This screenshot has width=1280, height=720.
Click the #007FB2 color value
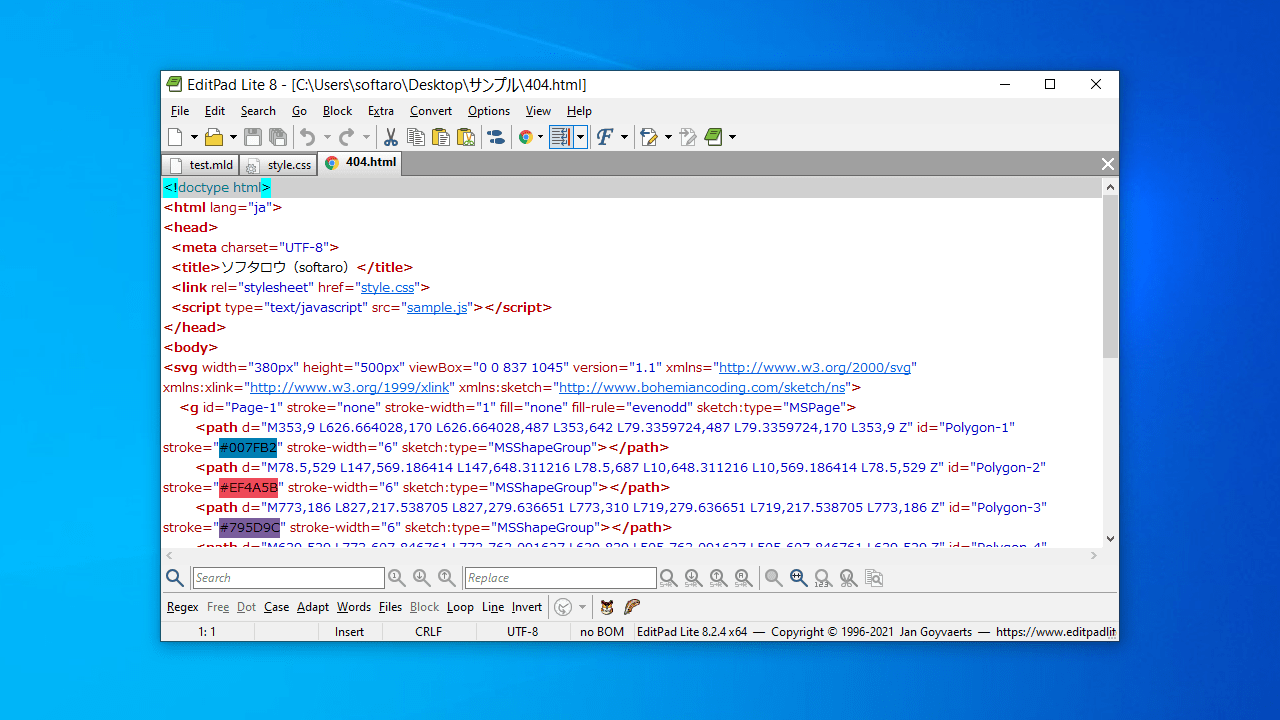[248, 447]
